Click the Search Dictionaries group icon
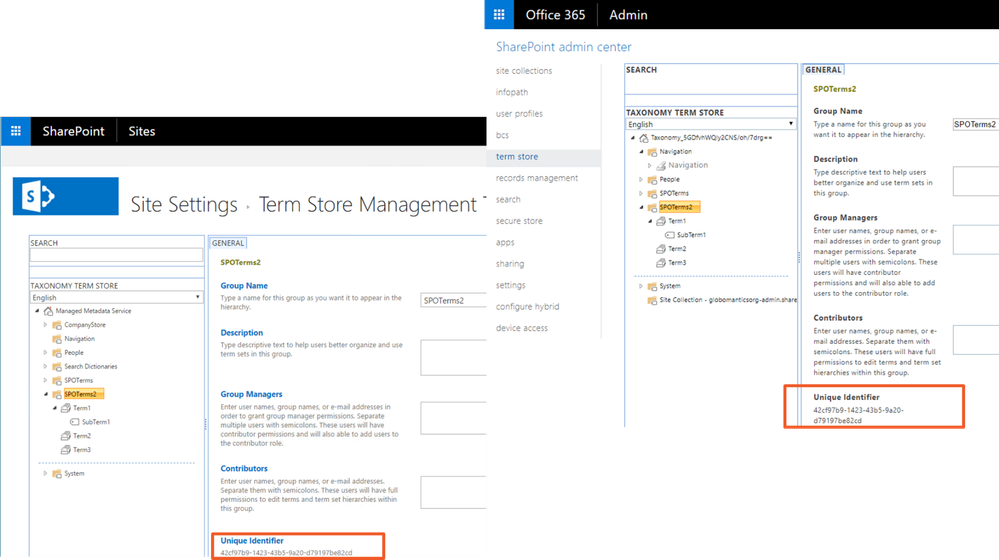This screenshot has width=999, height=560. point(57,367)
